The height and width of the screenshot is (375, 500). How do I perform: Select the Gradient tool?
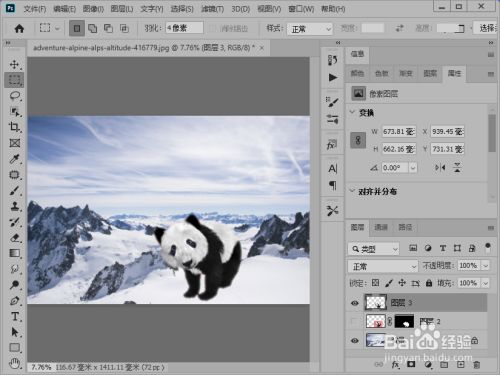(14, 253)
